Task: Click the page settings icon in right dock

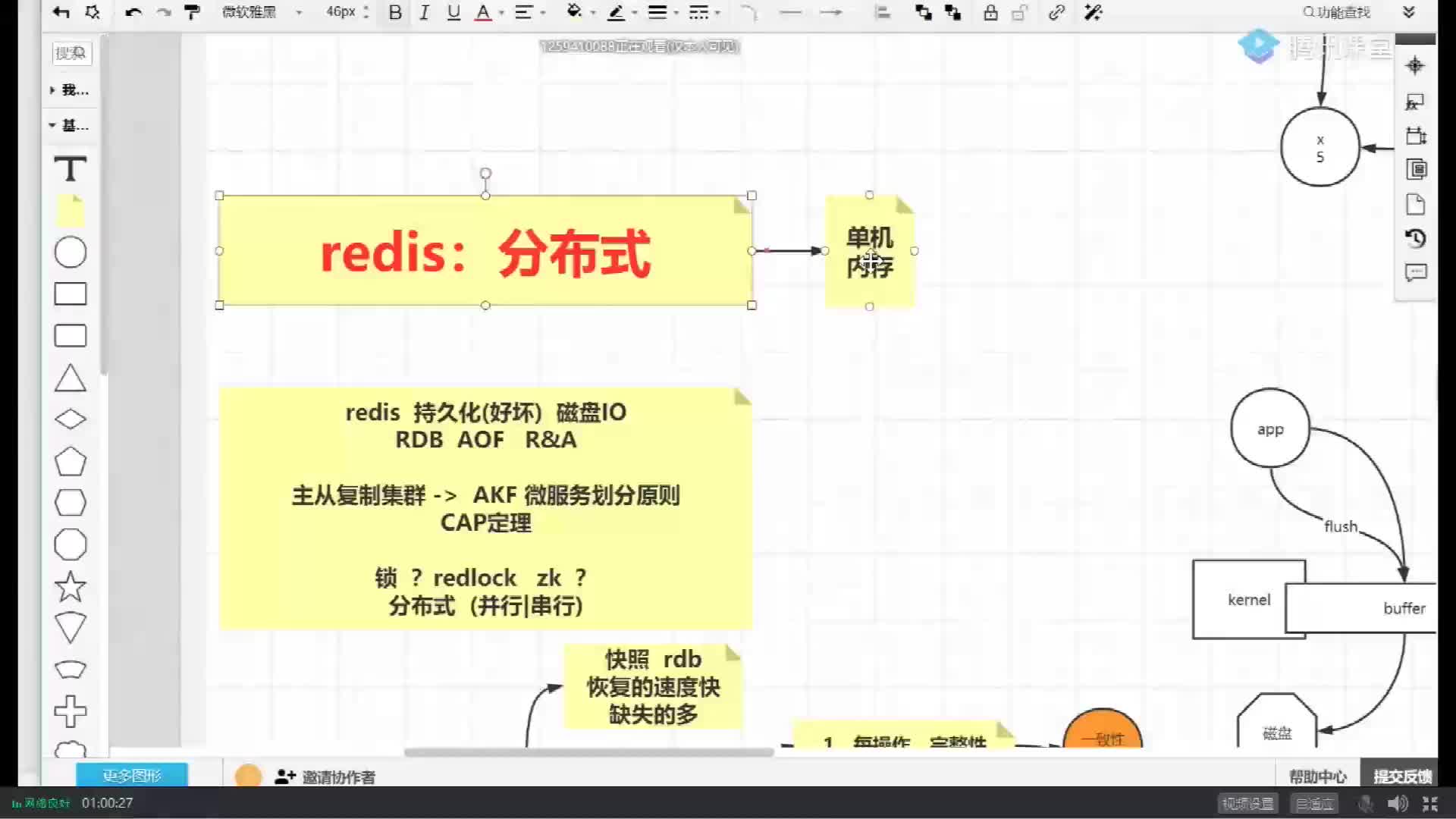Action: point(1415,204)
